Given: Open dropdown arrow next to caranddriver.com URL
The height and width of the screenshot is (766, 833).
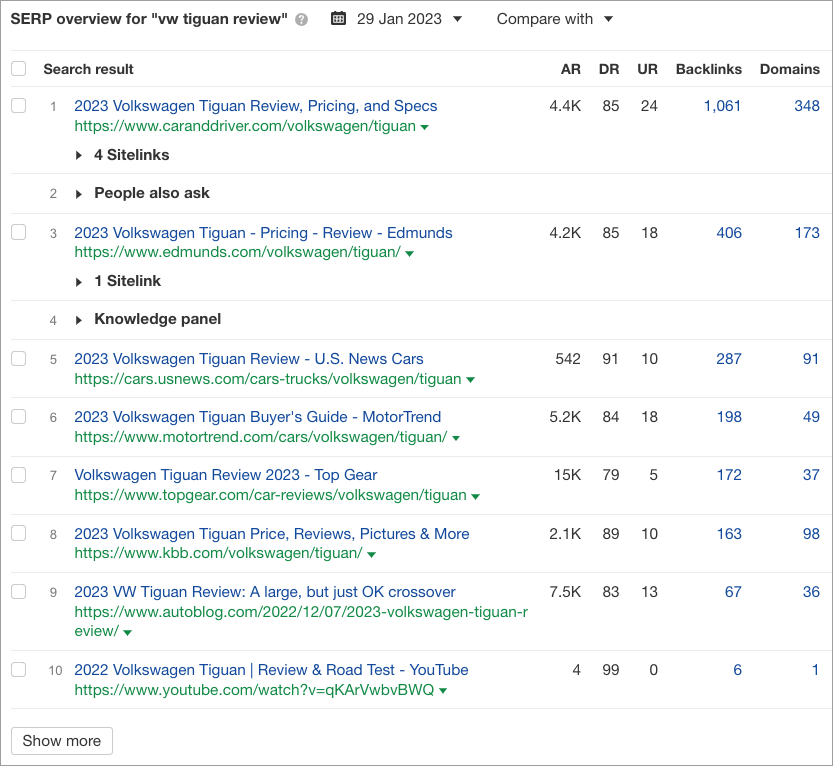Looking at the screenshot, I should [x=424, y=127].
